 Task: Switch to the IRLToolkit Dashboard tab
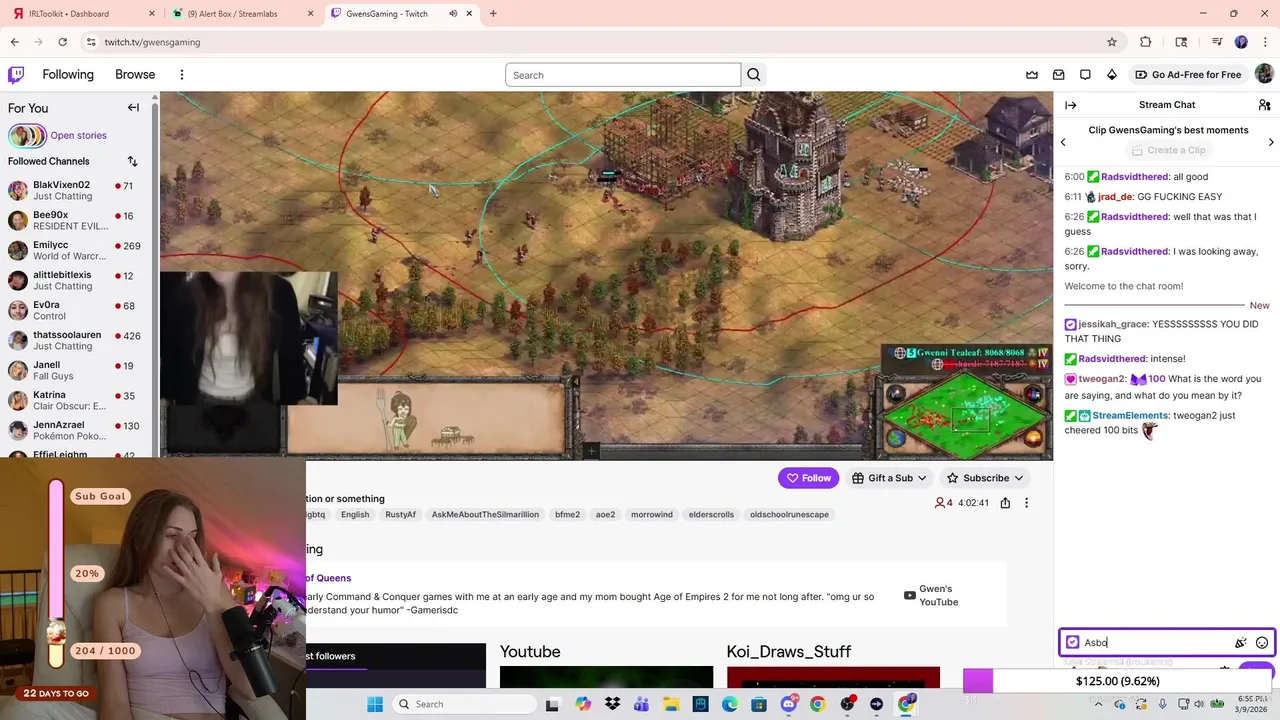click(82, 14)
